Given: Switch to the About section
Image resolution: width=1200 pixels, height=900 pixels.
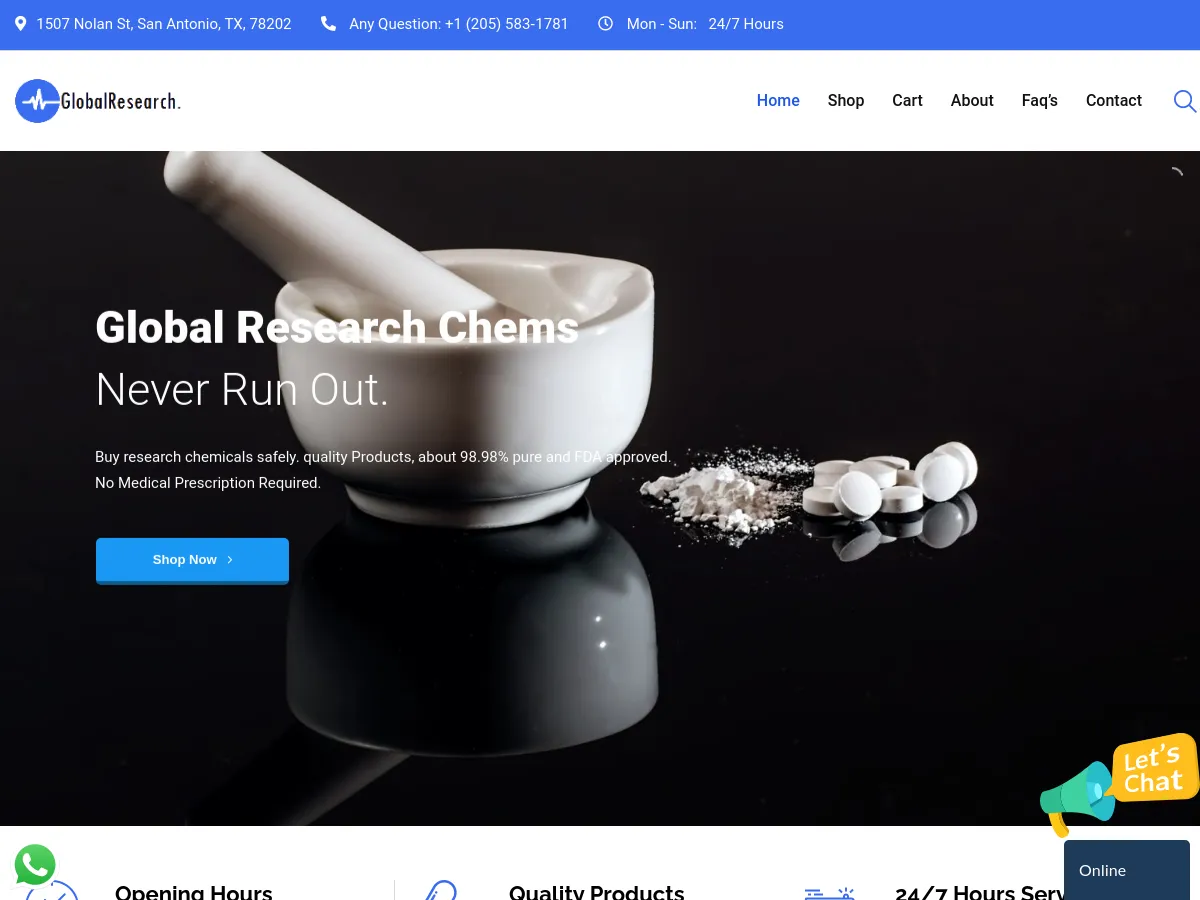Looking at the screenshot, I should [971, 100].
